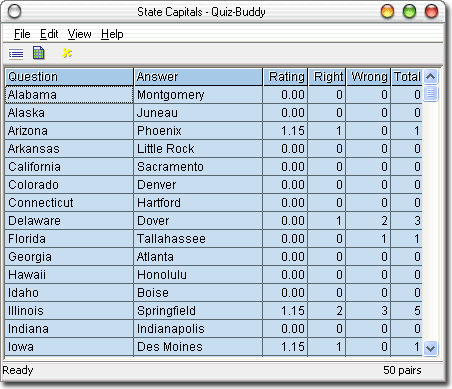Click the green window button
The image size is (452, 389).
coord(409,12)
